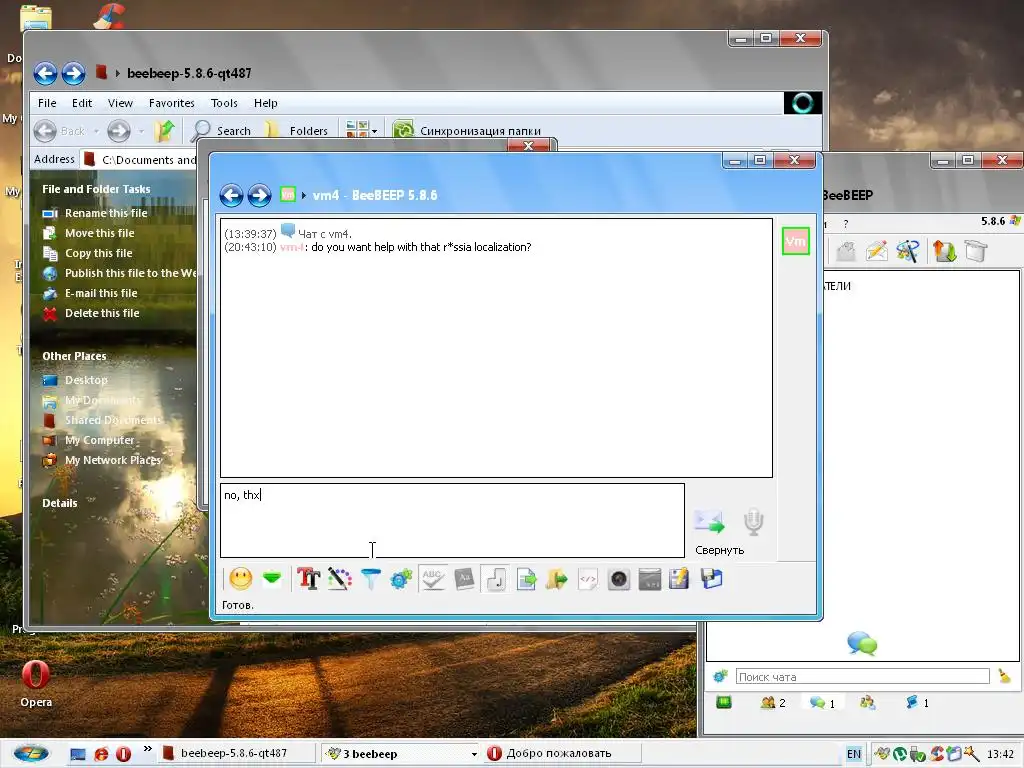Click the green arrow envelope icon beside the smiley
The image size is (1024, 768).
coord(272,579)
